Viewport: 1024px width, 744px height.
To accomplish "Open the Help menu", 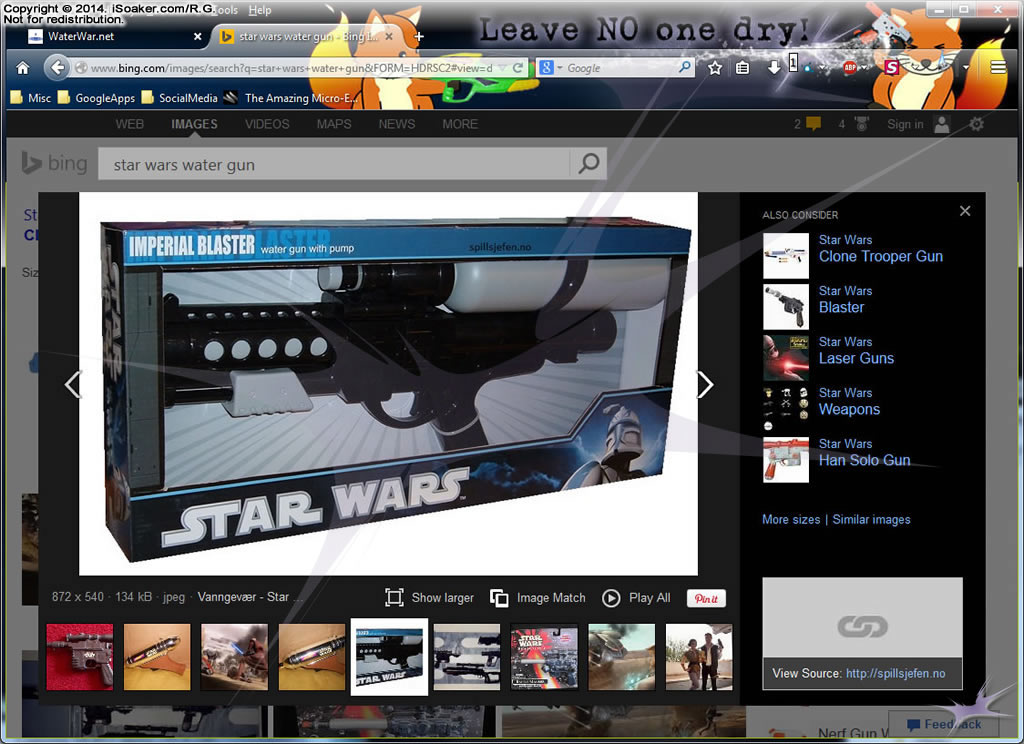I will click(x=260, y=10).
